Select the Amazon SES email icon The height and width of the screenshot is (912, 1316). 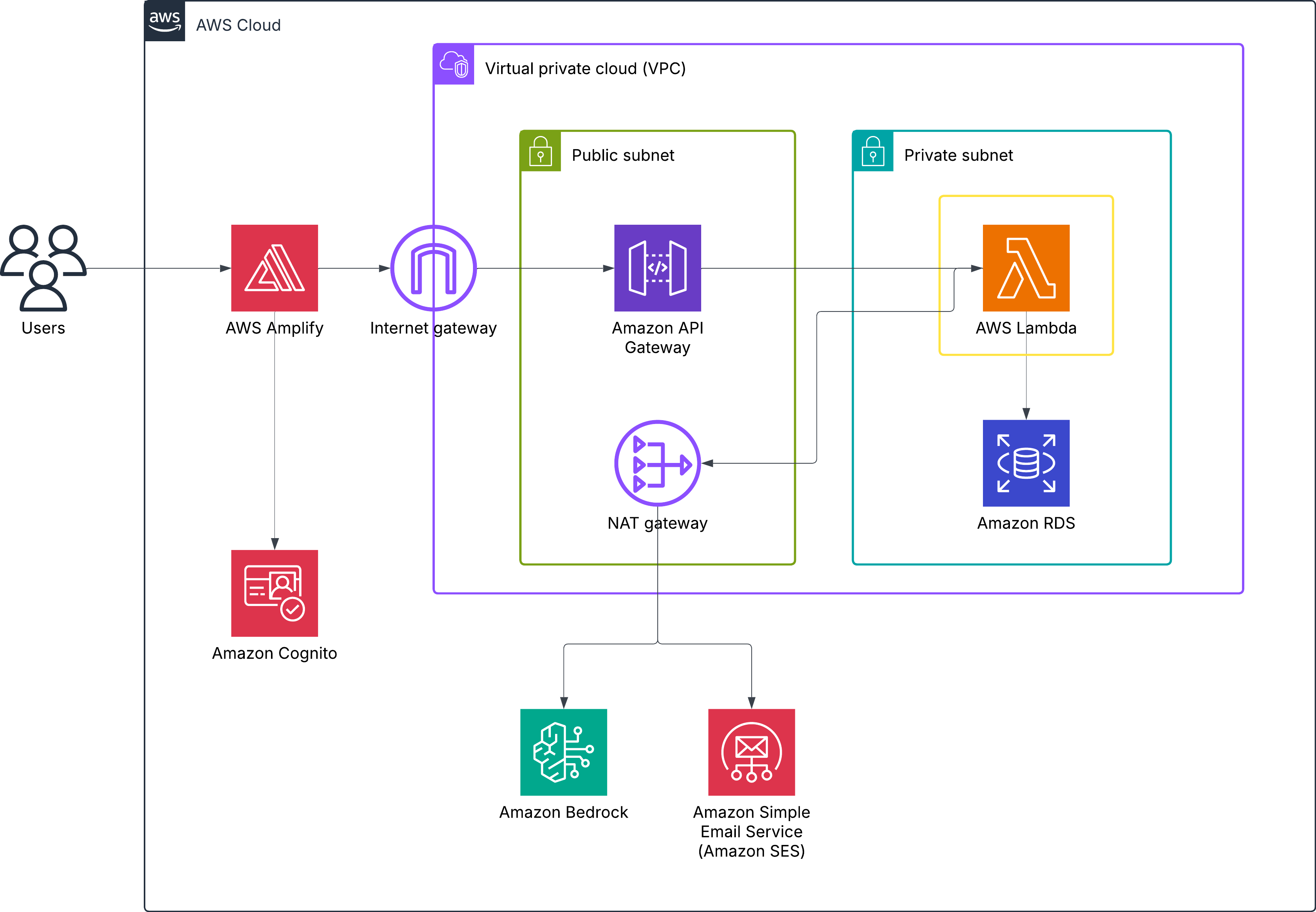point(751,752)
